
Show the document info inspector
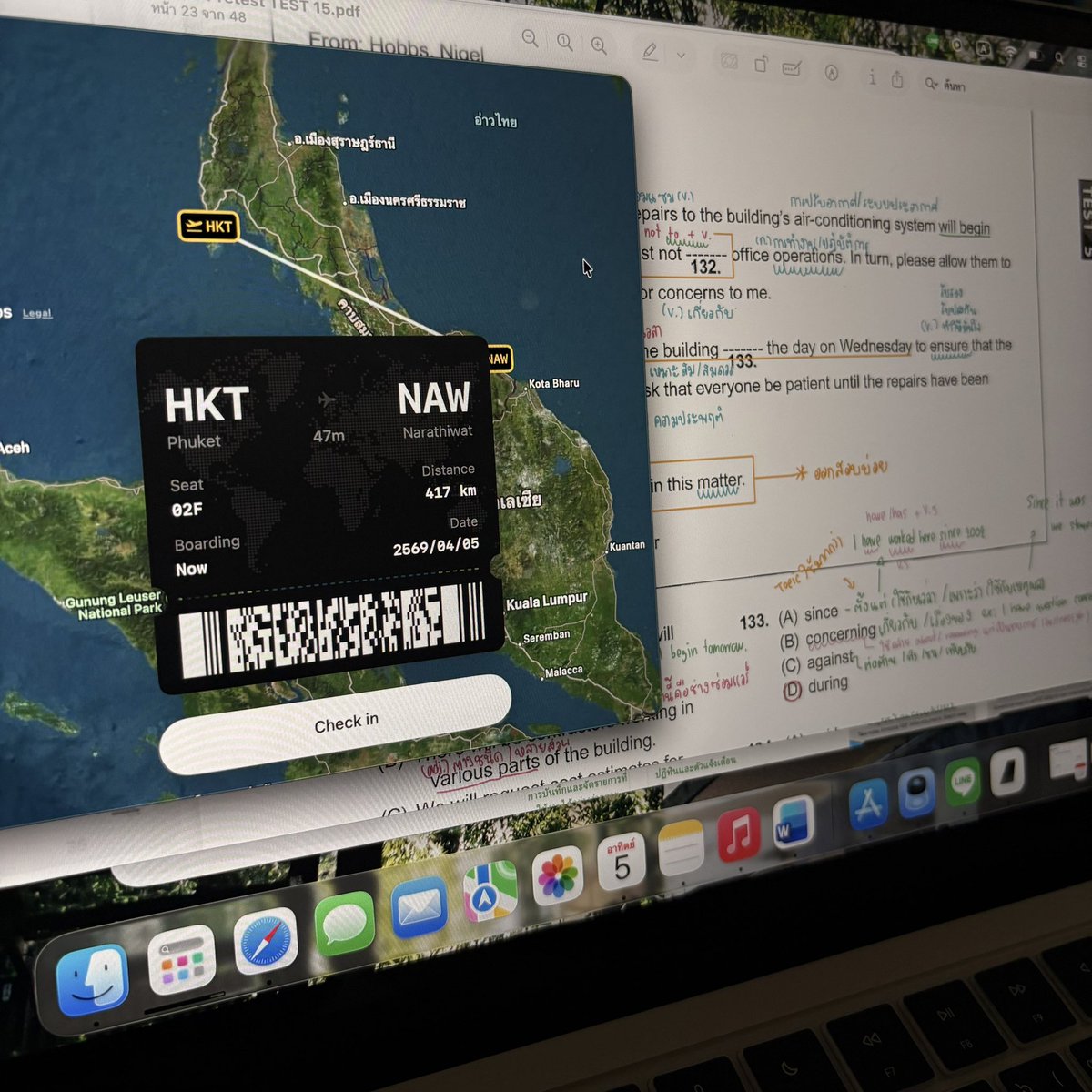pos(872,77)
